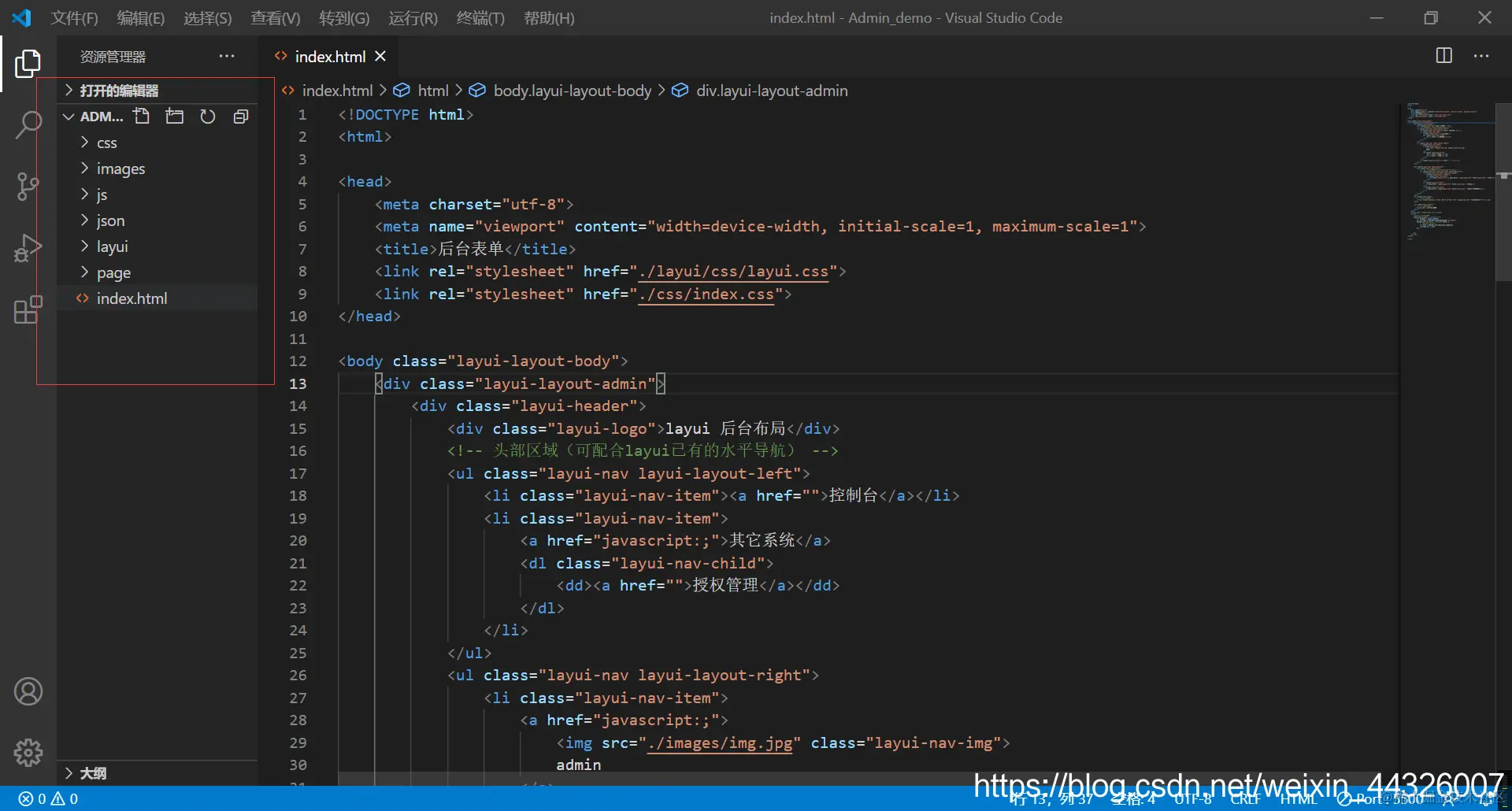Click the <!DOCTYPE html> line
Viewport: 1512px width, 811px height.
click(x=406, y=115)
